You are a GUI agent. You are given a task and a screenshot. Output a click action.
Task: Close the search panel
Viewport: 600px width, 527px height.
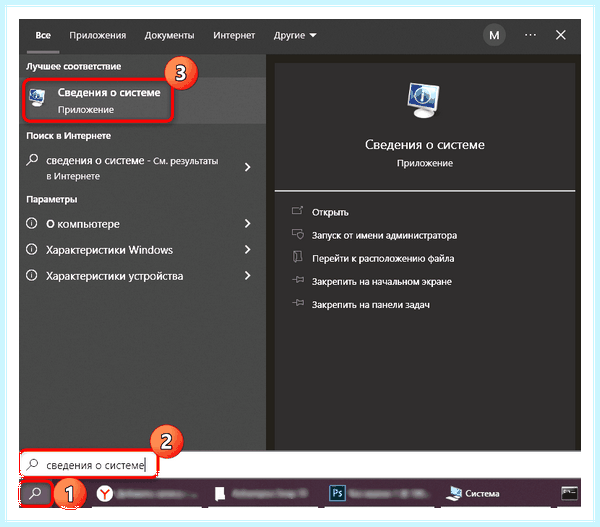pos(561,35)
